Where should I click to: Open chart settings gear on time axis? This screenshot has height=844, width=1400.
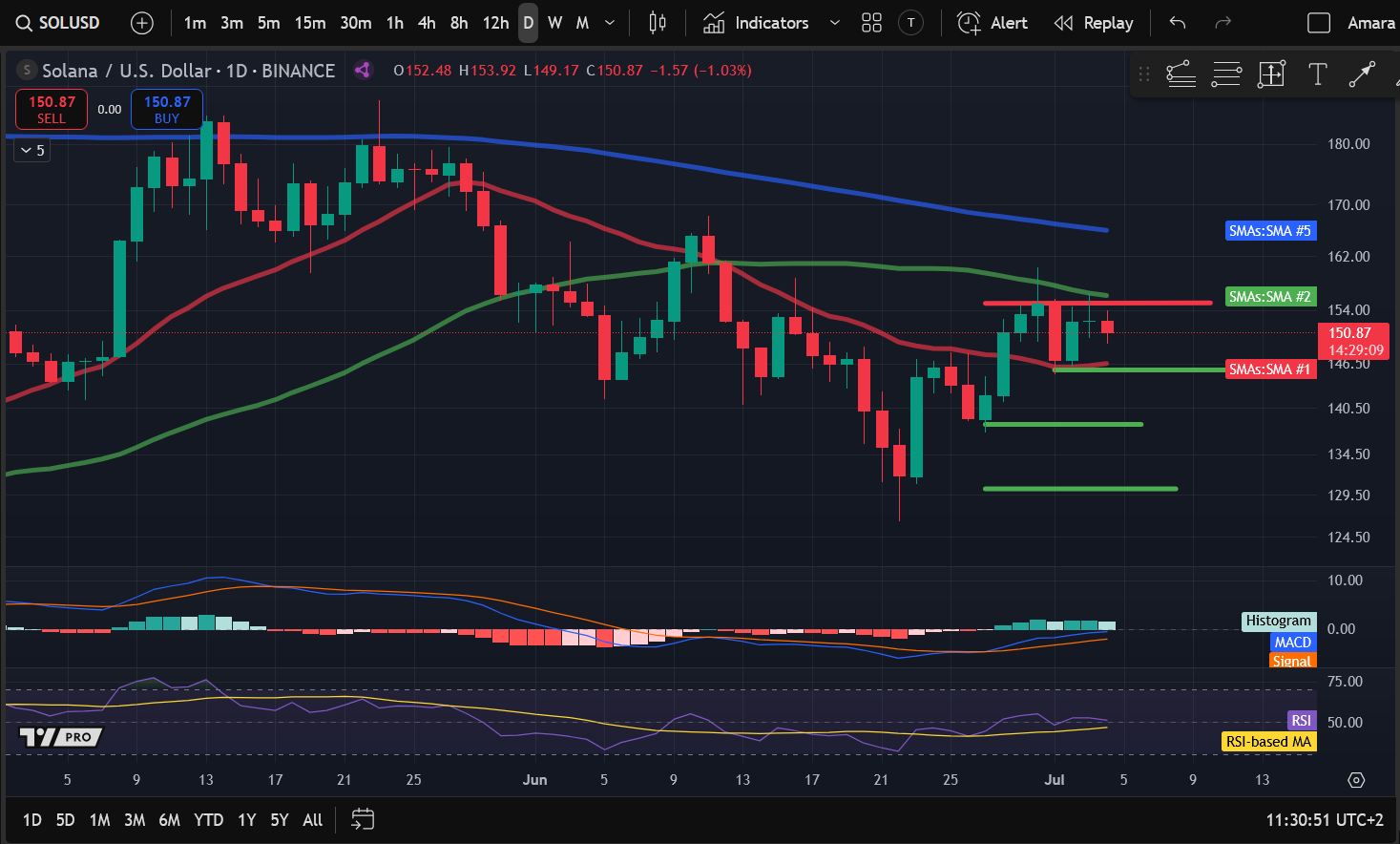click(x=1356, y=780)
